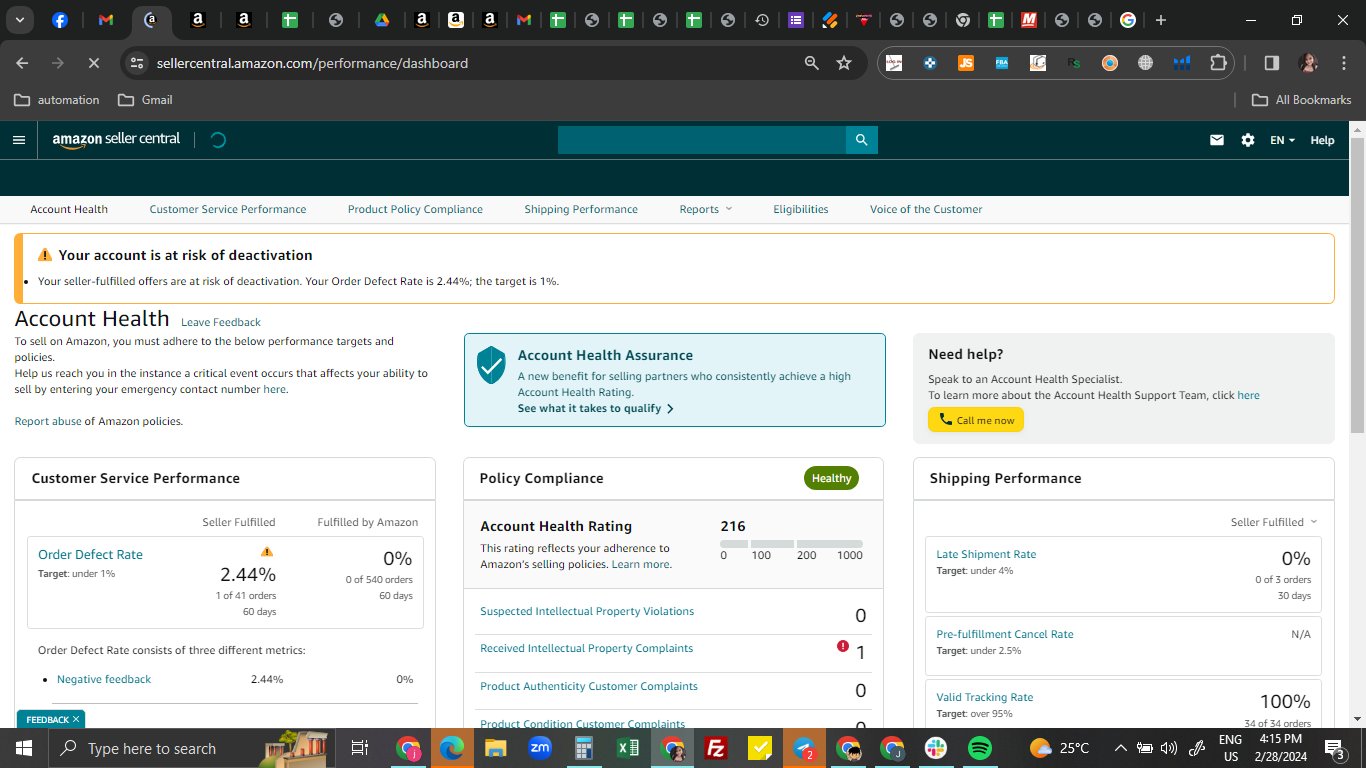Click 'Learn more' about Account Health Rating

tap(641, 564)
